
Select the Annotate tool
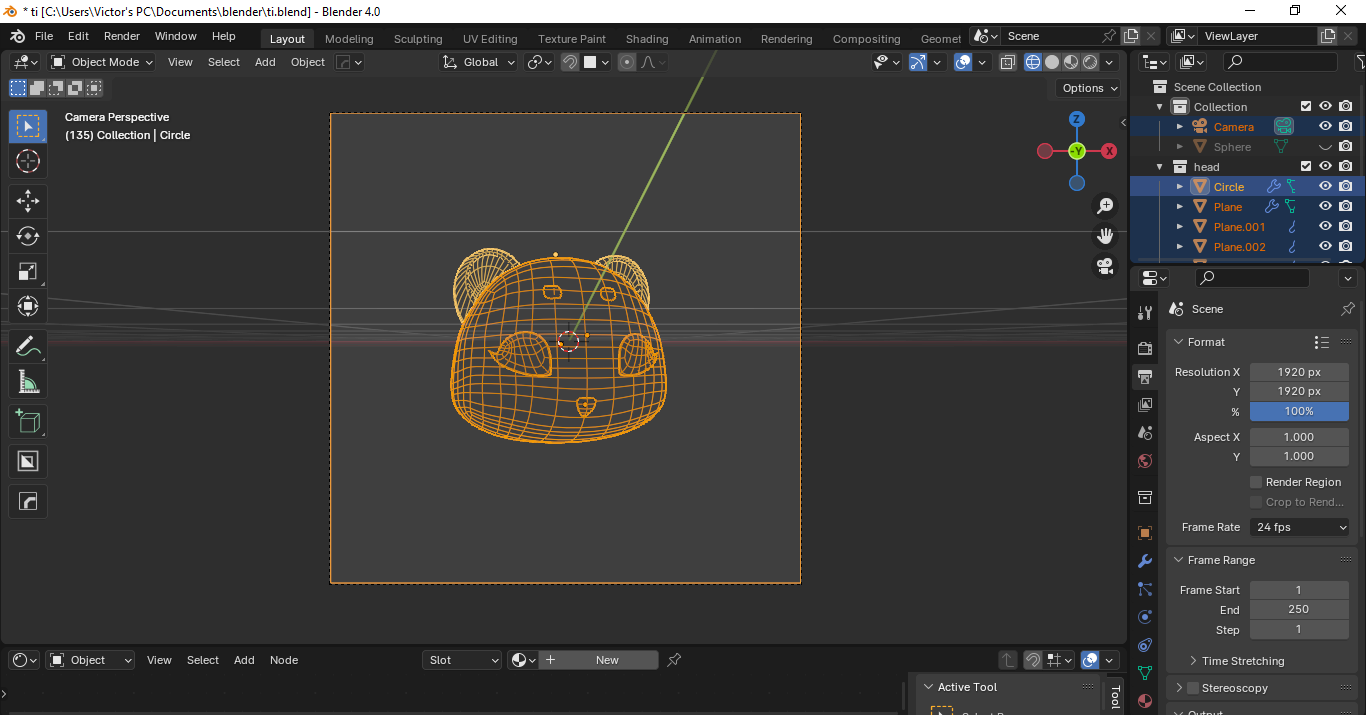28,346
